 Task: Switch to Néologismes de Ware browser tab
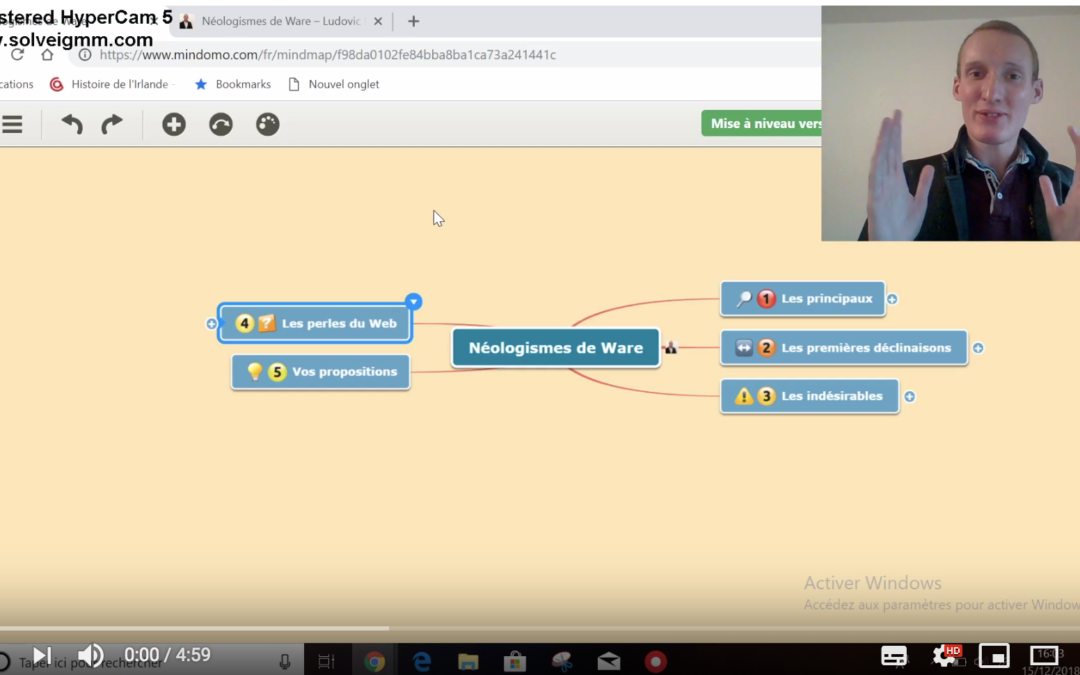[280, 21]
